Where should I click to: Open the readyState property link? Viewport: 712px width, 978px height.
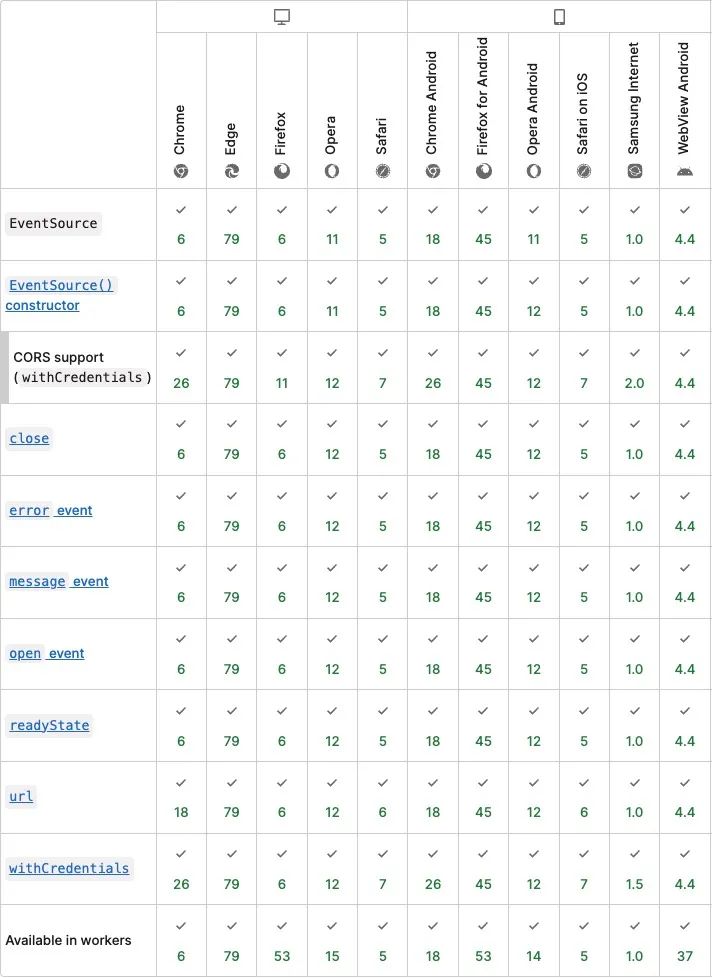pos(49,725)
